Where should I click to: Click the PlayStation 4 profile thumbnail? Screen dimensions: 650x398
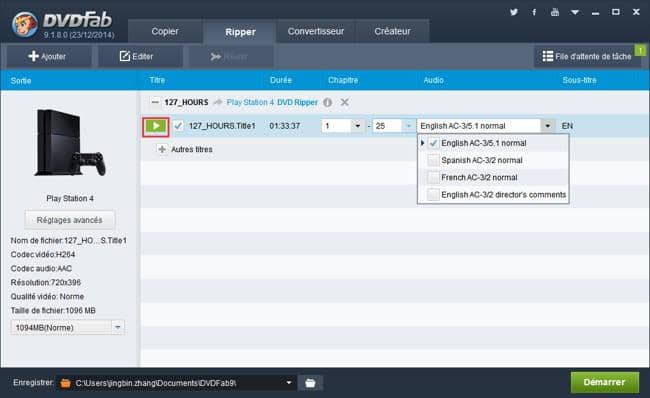click(x=70, y=143)
